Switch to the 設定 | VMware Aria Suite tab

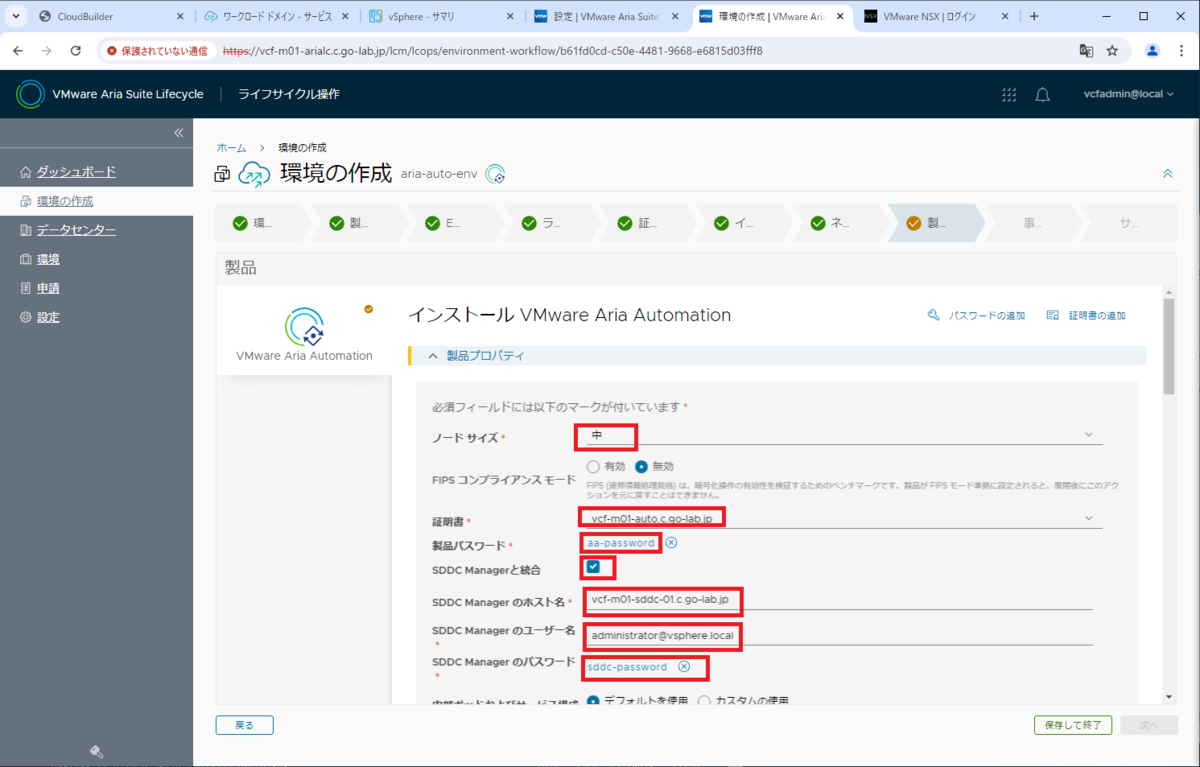[605, 16]
